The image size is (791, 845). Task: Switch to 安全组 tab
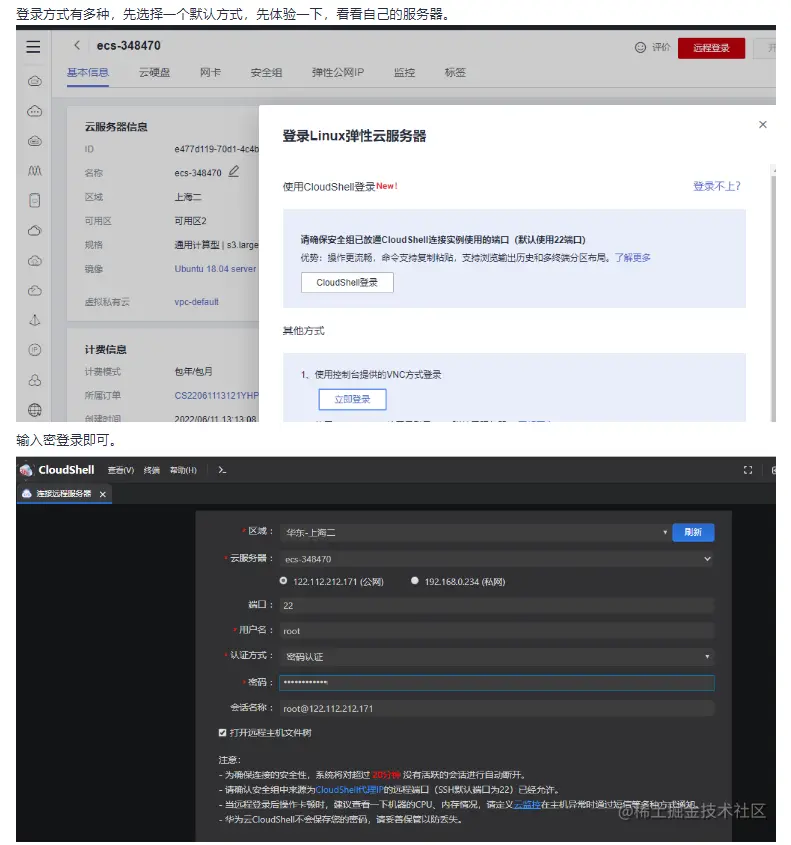(x=266, y=72)
